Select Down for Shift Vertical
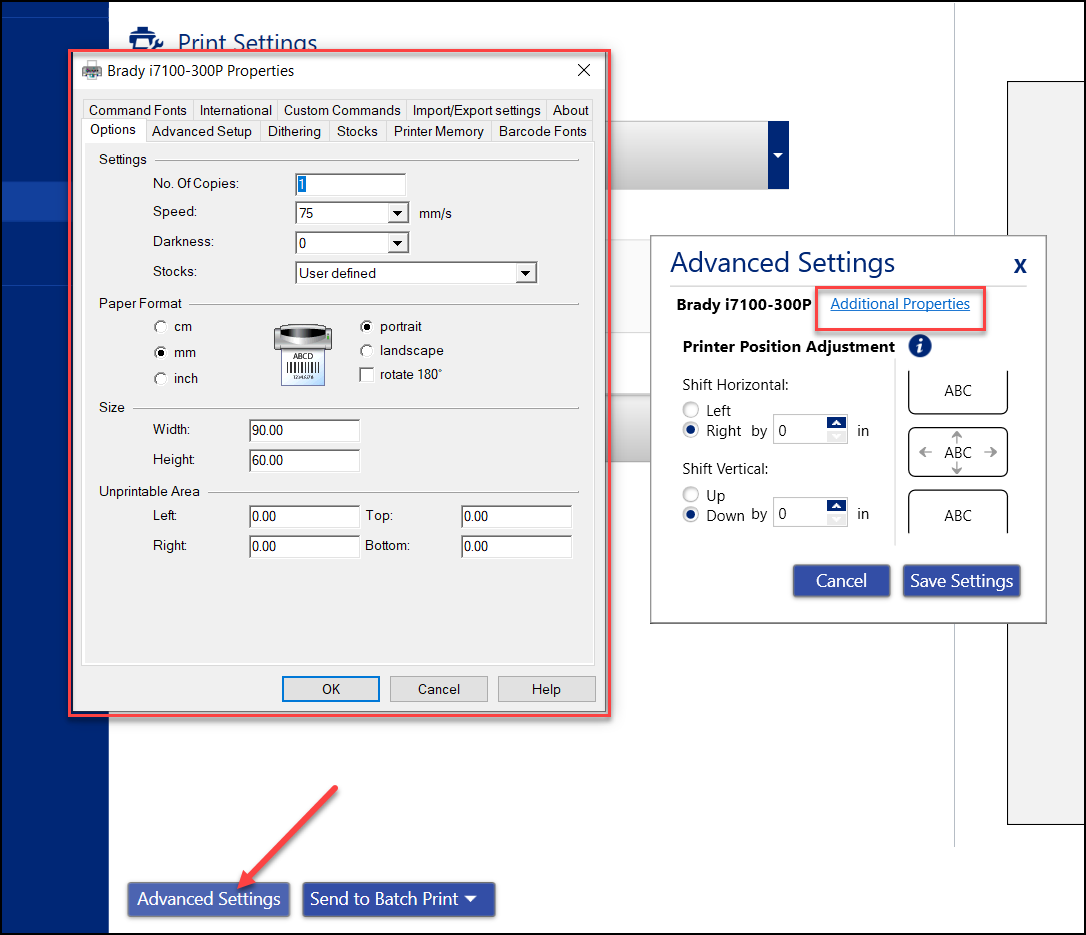This screenshot has height=935, width=1086. point(691,515)
